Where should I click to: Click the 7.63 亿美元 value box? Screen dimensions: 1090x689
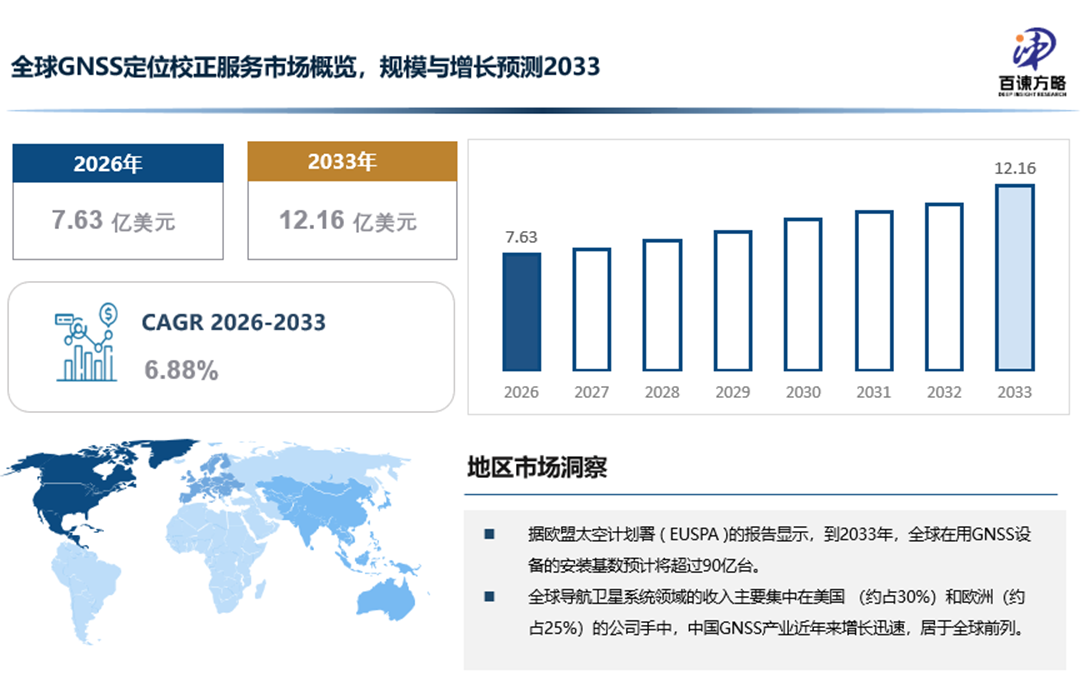(x=117, y=220)
